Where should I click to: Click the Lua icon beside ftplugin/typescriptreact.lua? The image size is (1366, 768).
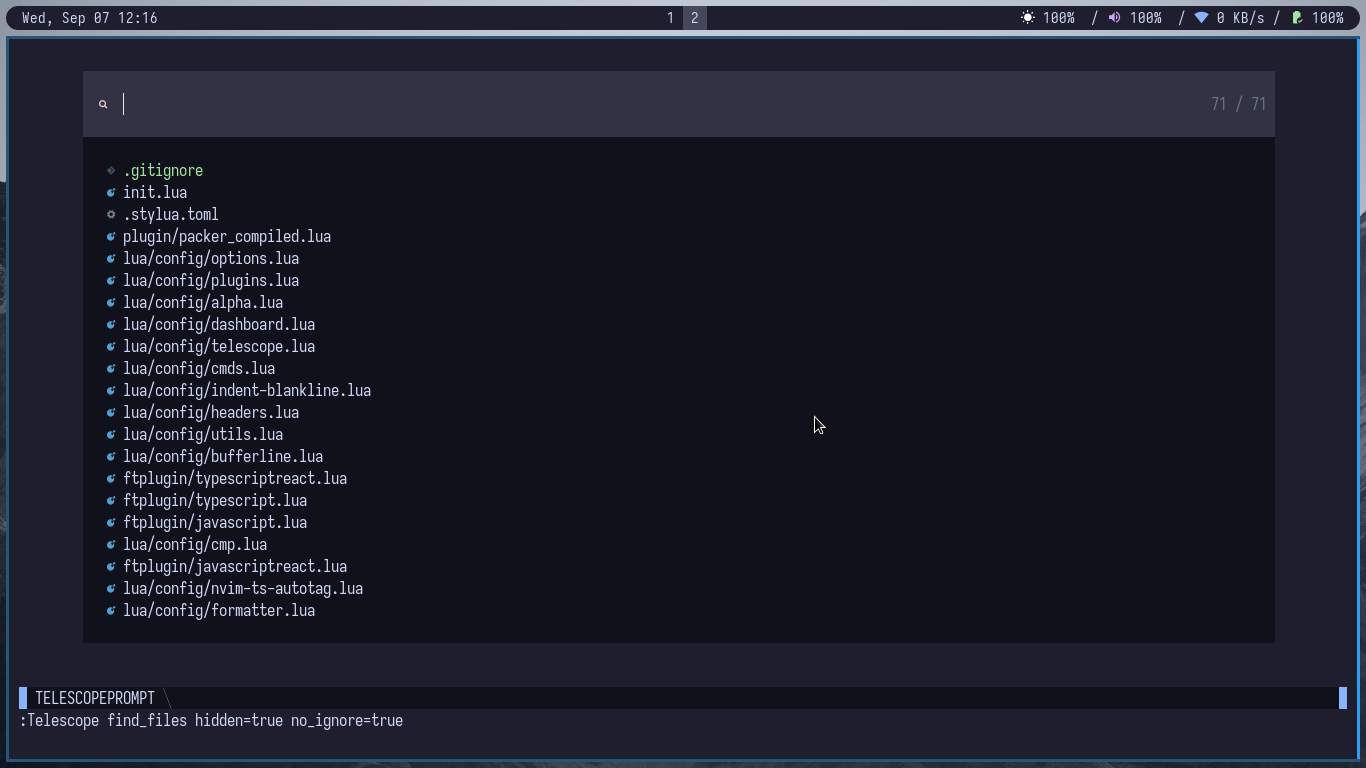coord(111,478)
